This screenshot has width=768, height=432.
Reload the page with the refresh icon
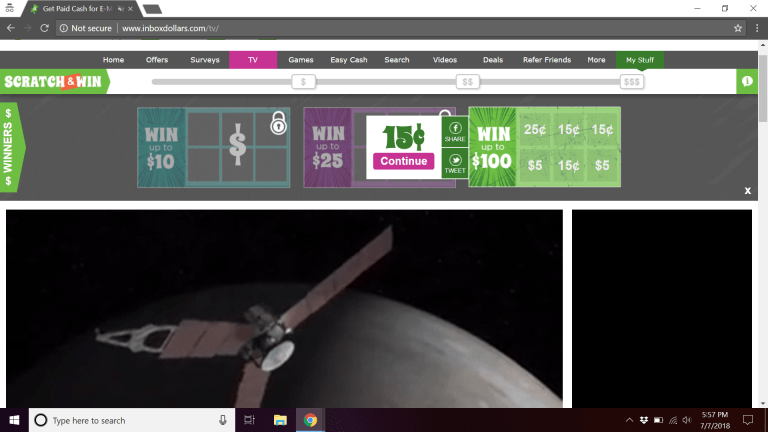tap(44, 28)
